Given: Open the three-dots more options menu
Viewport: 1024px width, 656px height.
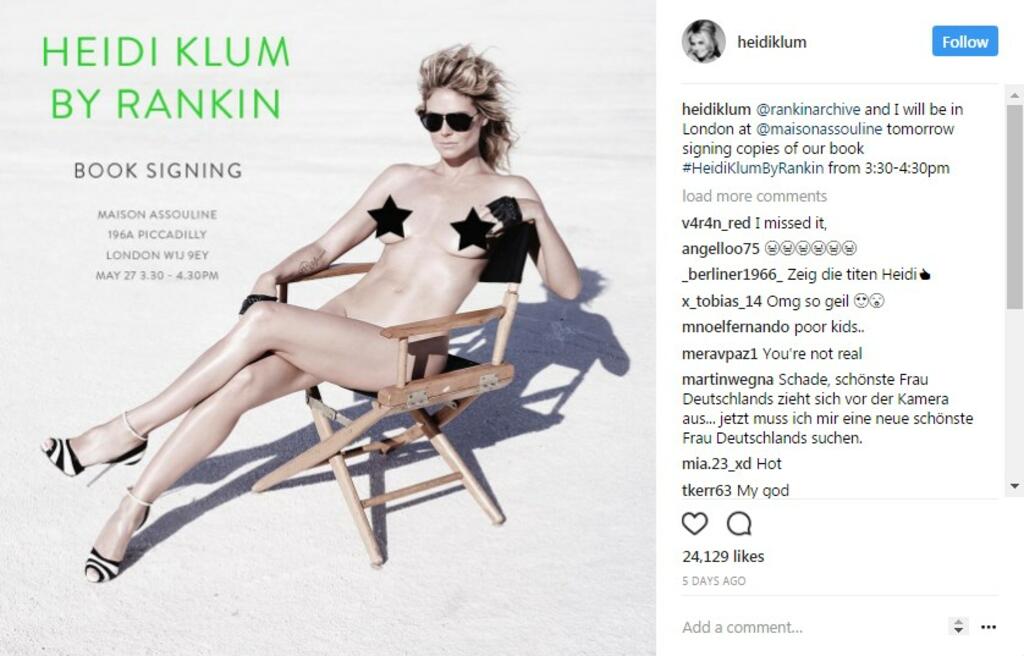Looking at the screenshot, I should [988, 627].
